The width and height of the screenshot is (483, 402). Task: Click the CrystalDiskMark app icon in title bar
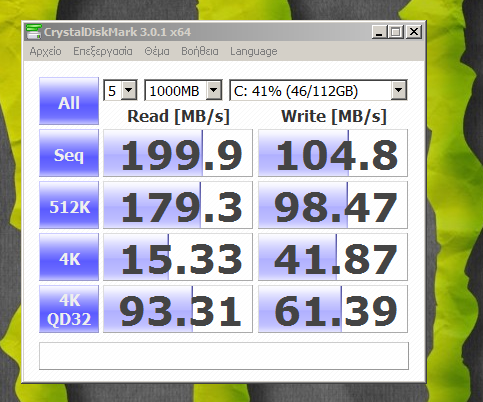(34, 32)
